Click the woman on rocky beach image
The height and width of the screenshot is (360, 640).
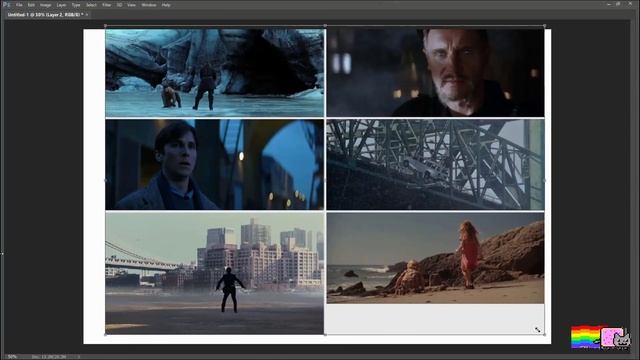click(435, 258)
